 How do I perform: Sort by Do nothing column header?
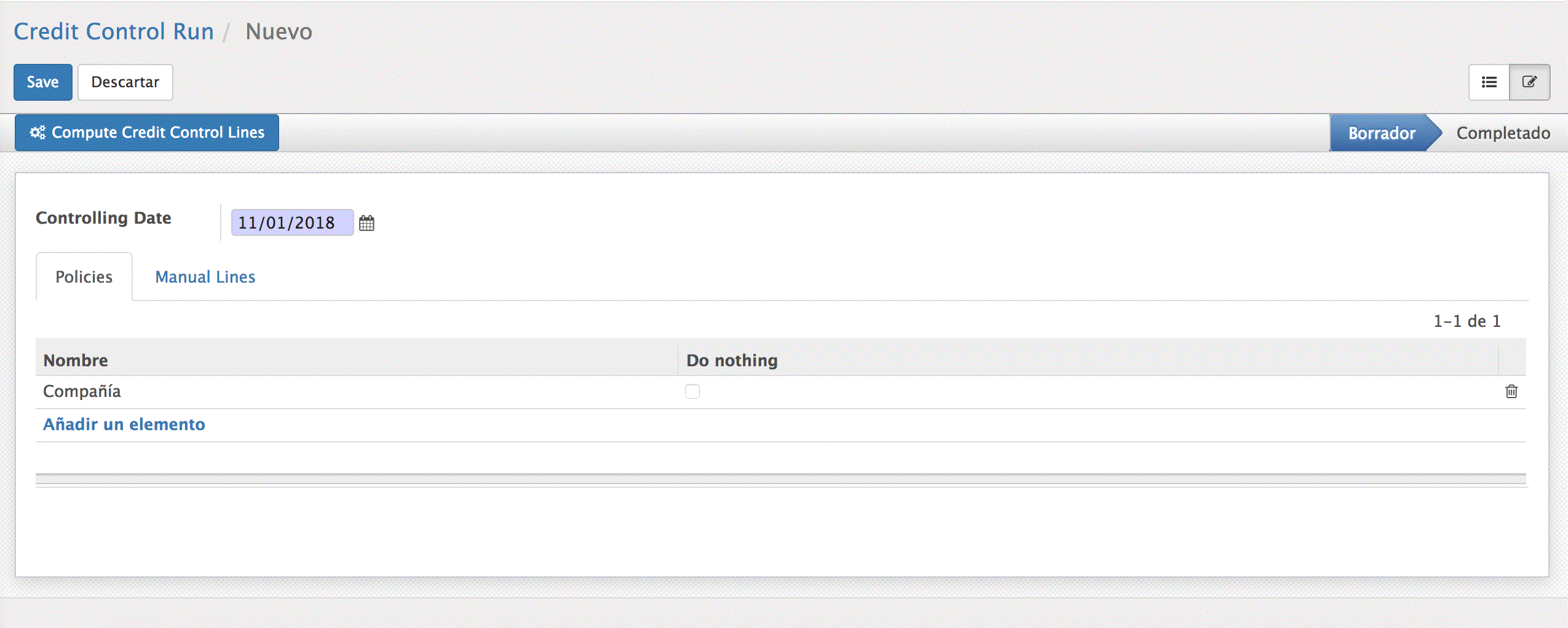(x=732, y=360)
